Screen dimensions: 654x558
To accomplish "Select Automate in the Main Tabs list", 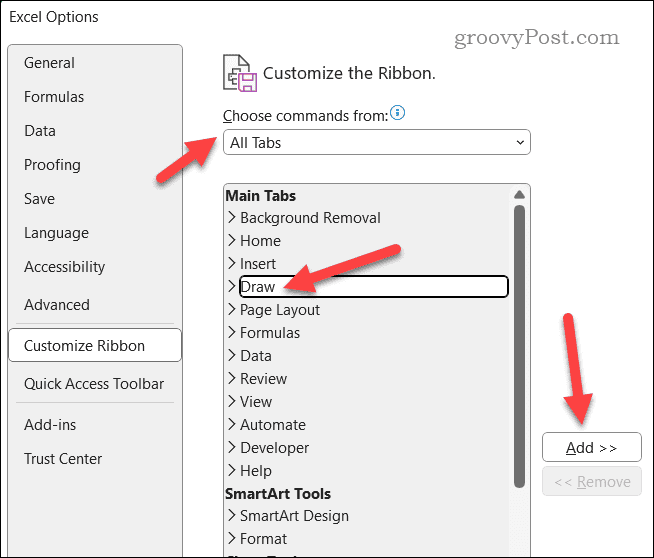I will pyautogui.click(x=273, y=425).
